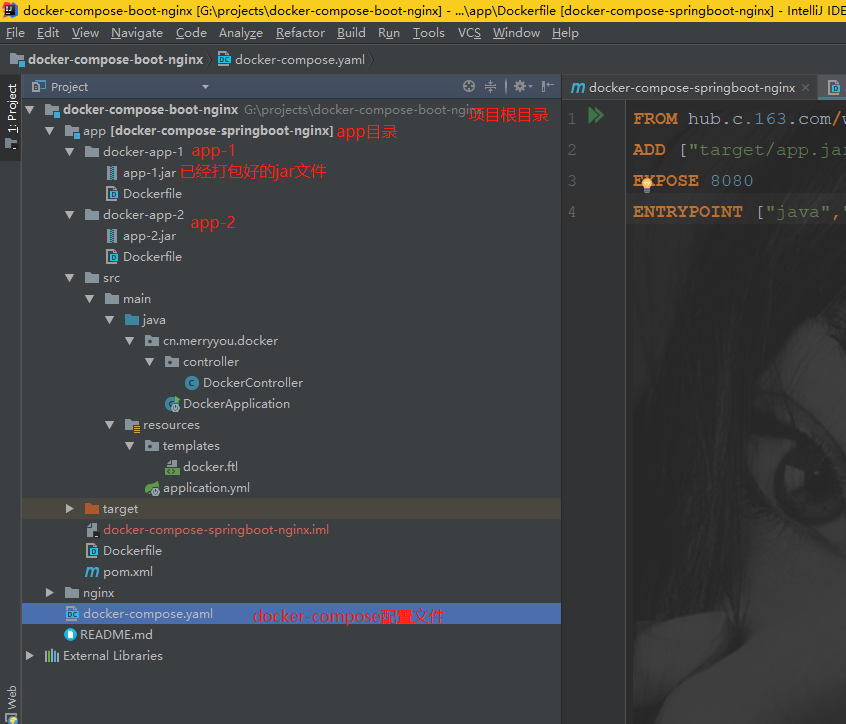This screenshot has height=724, width=846.
Task: Click the orange target folder icon
Action: pyautogui.click(x=92, y=509)
